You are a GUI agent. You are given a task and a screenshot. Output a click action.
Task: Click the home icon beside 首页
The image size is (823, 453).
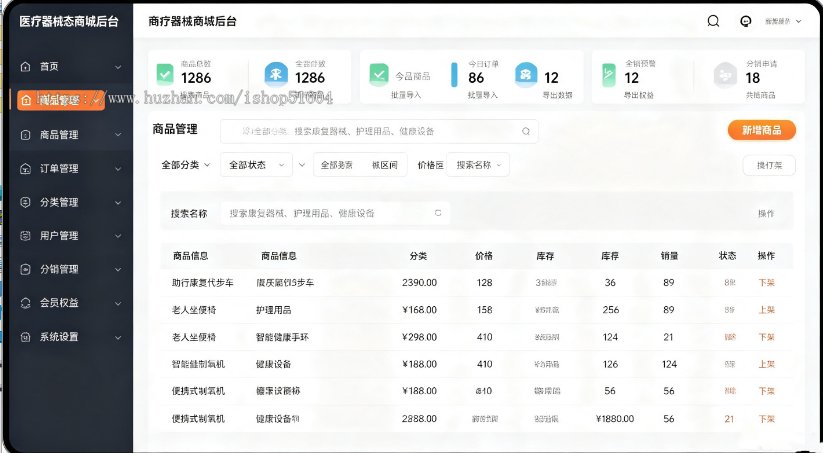(25, 67)
